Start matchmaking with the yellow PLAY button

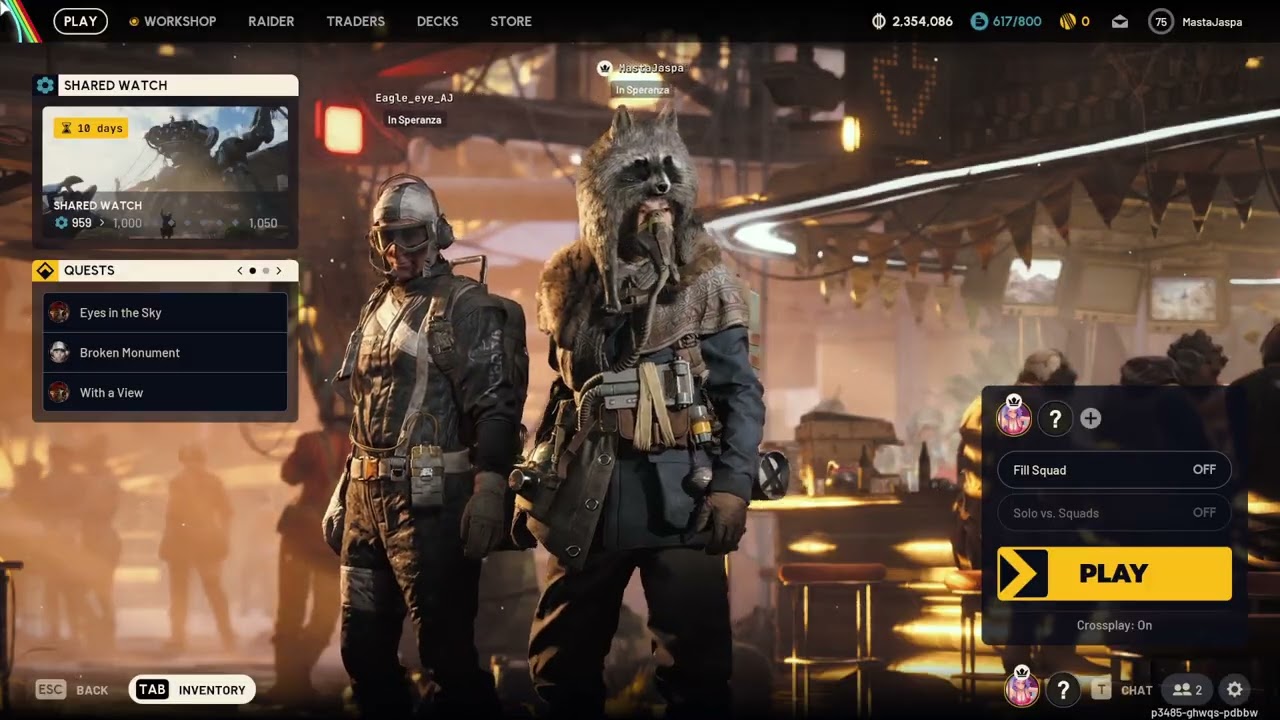1114,573
